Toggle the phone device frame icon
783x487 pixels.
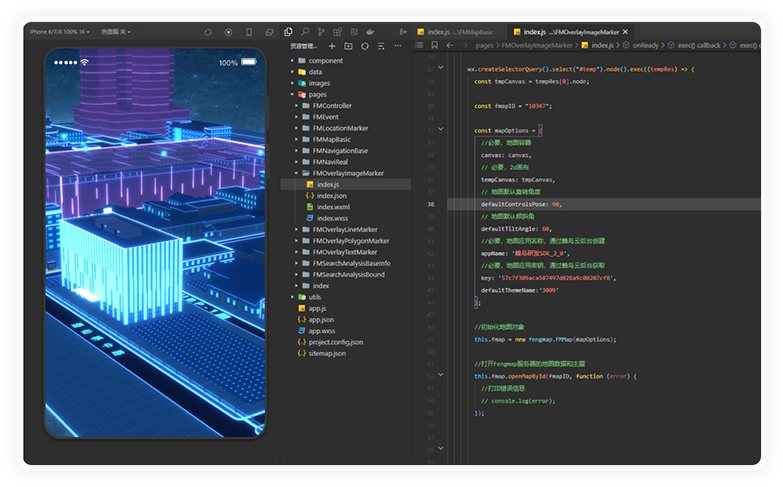[x=248, y=32]
